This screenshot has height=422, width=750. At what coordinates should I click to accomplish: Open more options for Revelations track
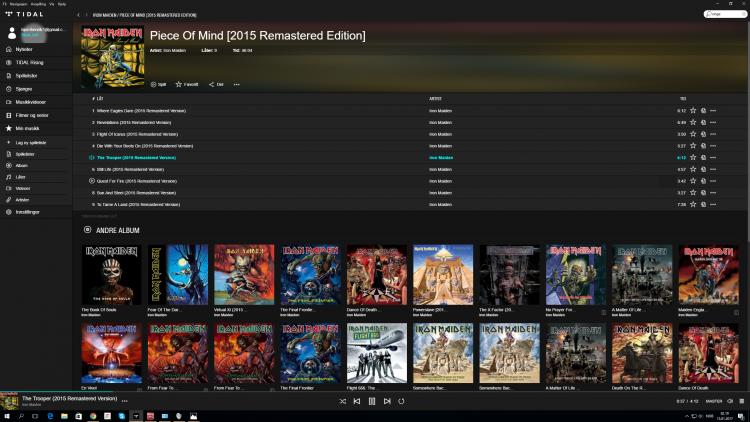pos(713,122)
